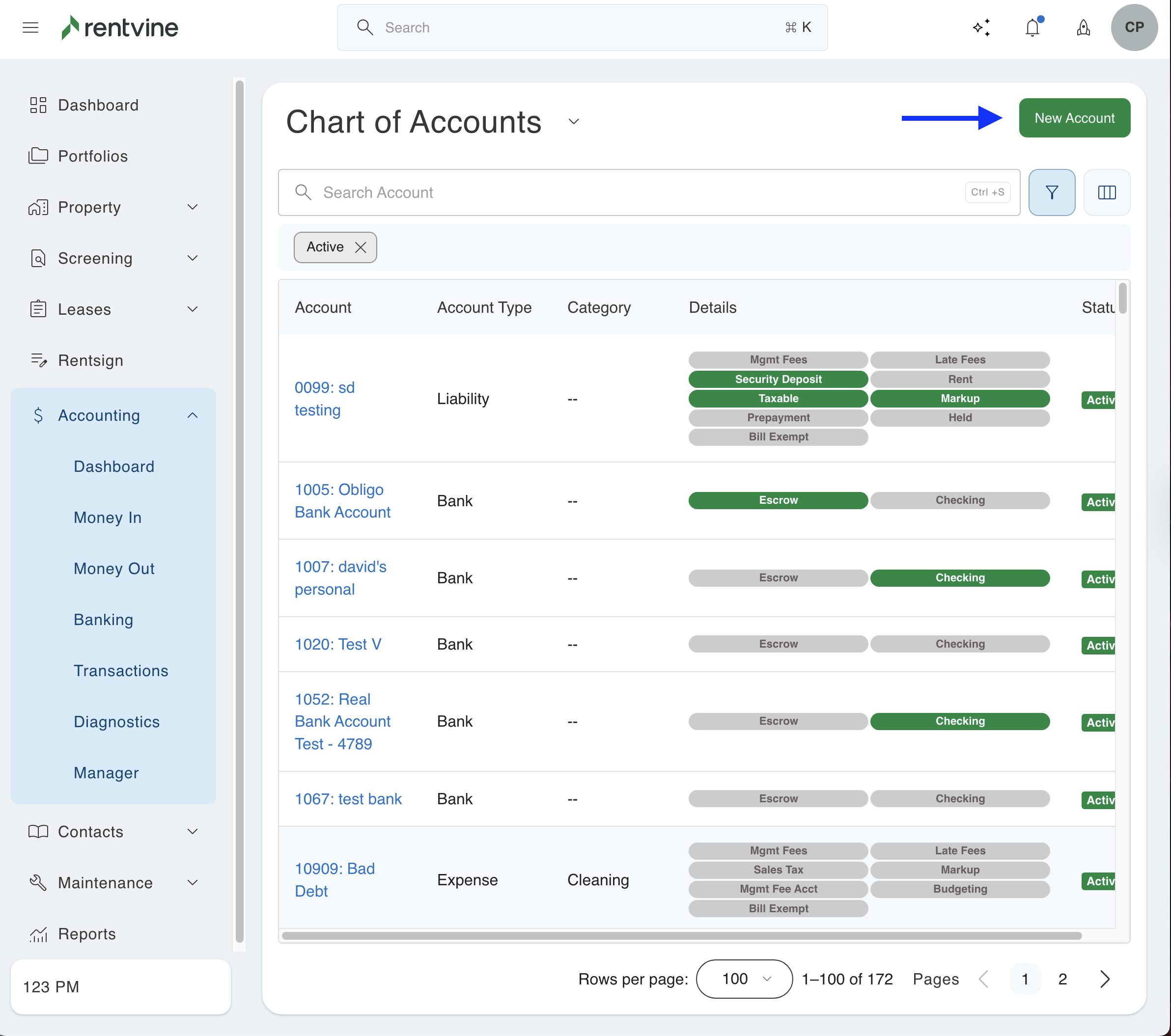The width and height of the screenshot is (1171, 1036).
Task: Open the 1020: Test V account link
Action: coord(337,644)
